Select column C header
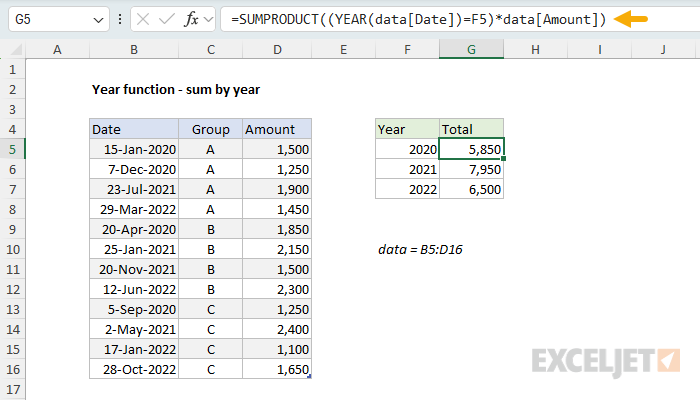Viewport: 700px width, 400px height. (211, 49)
